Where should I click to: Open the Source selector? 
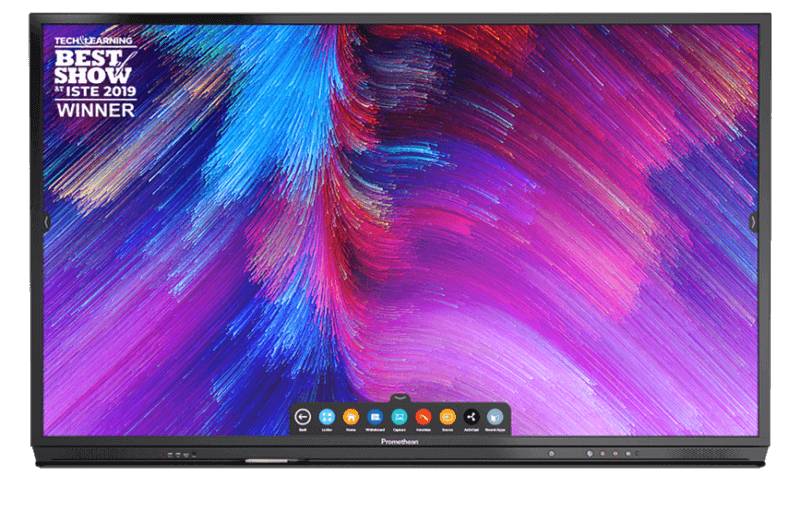(447, 416)
